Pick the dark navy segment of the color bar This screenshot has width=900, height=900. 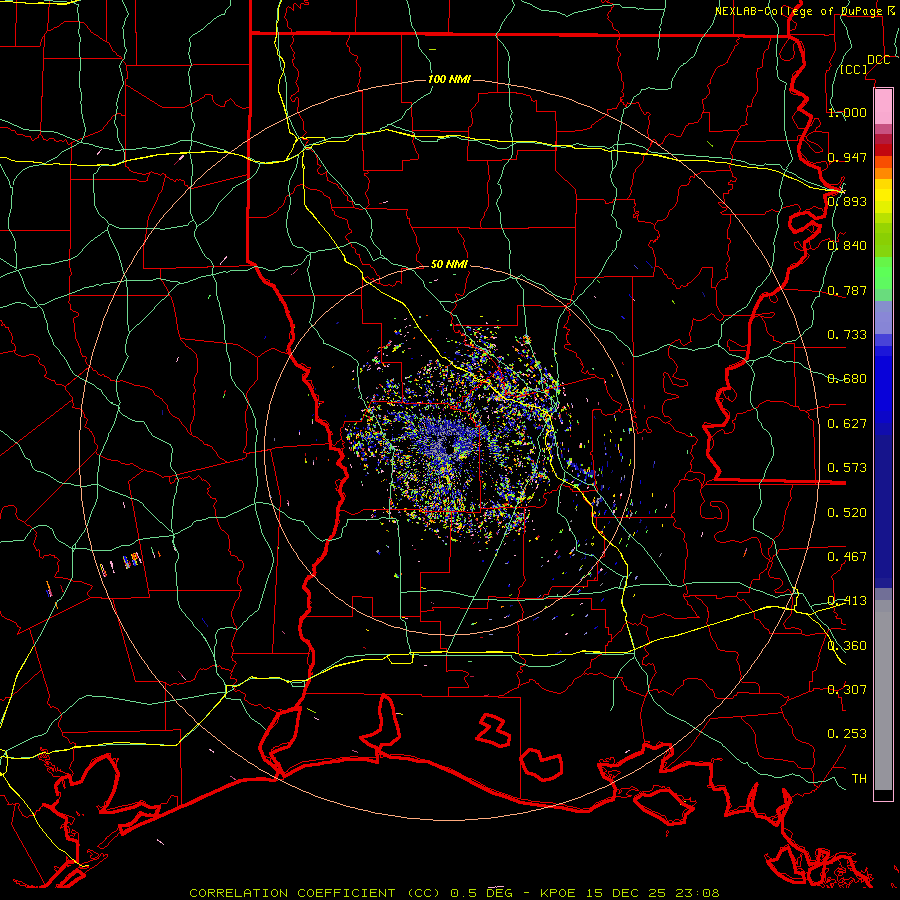tap(883, 505)
